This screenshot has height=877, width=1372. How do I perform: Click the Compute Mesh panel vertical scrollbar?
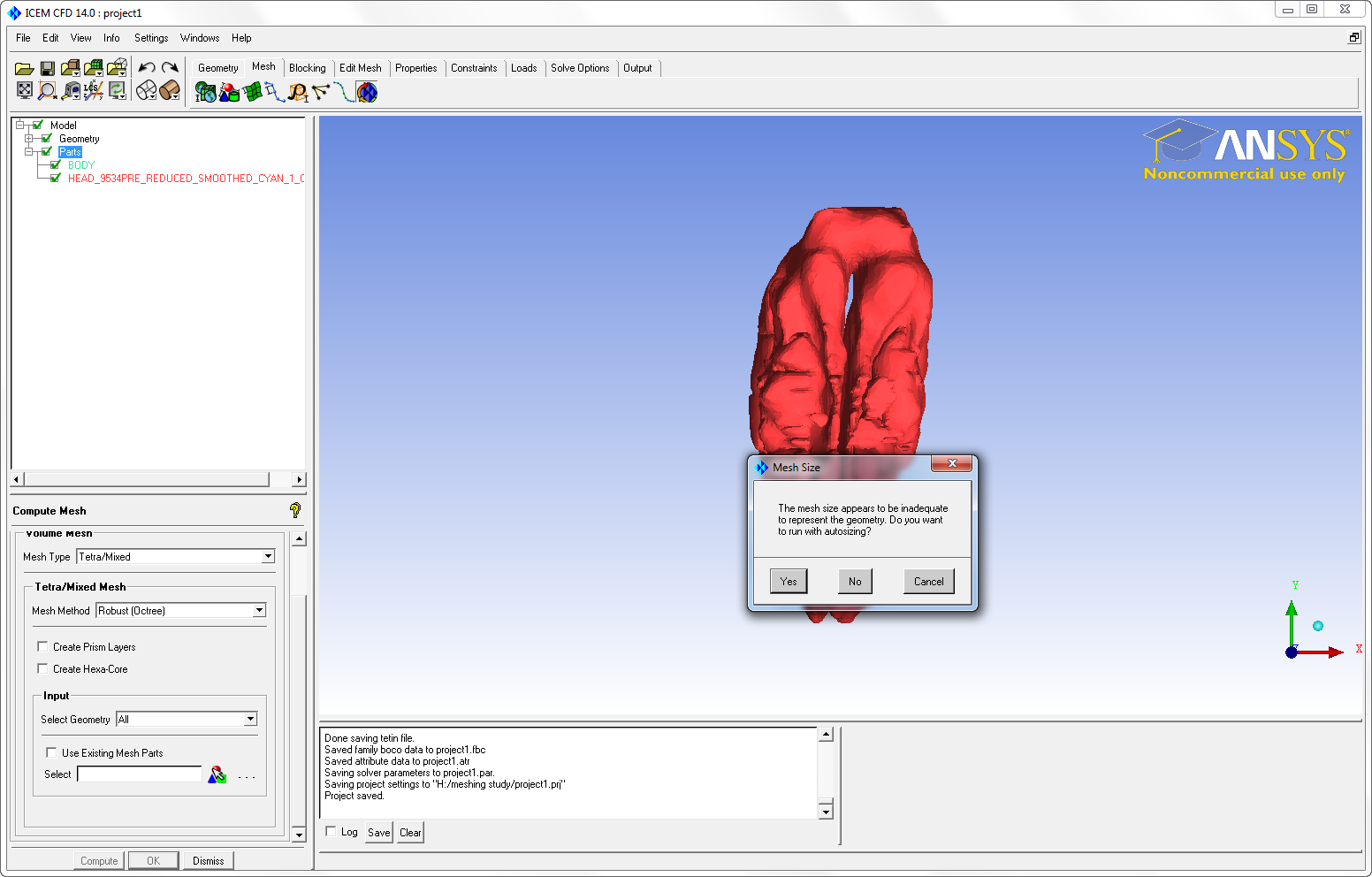pos(299,687)
